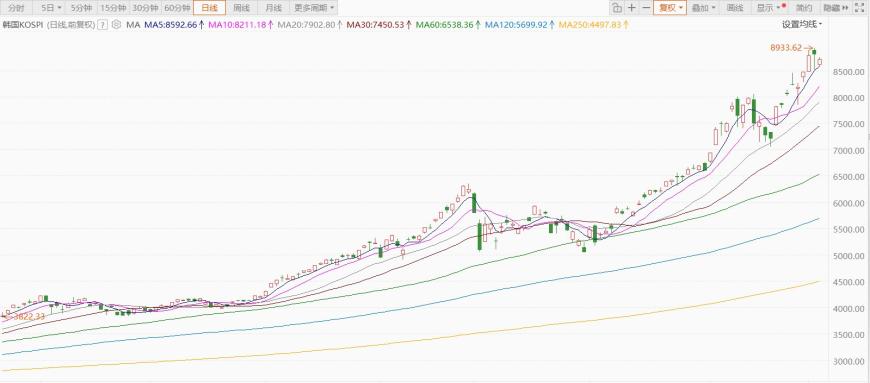
Task: Click the 5500.00 price axis label
Action: (x=849, y=230)
